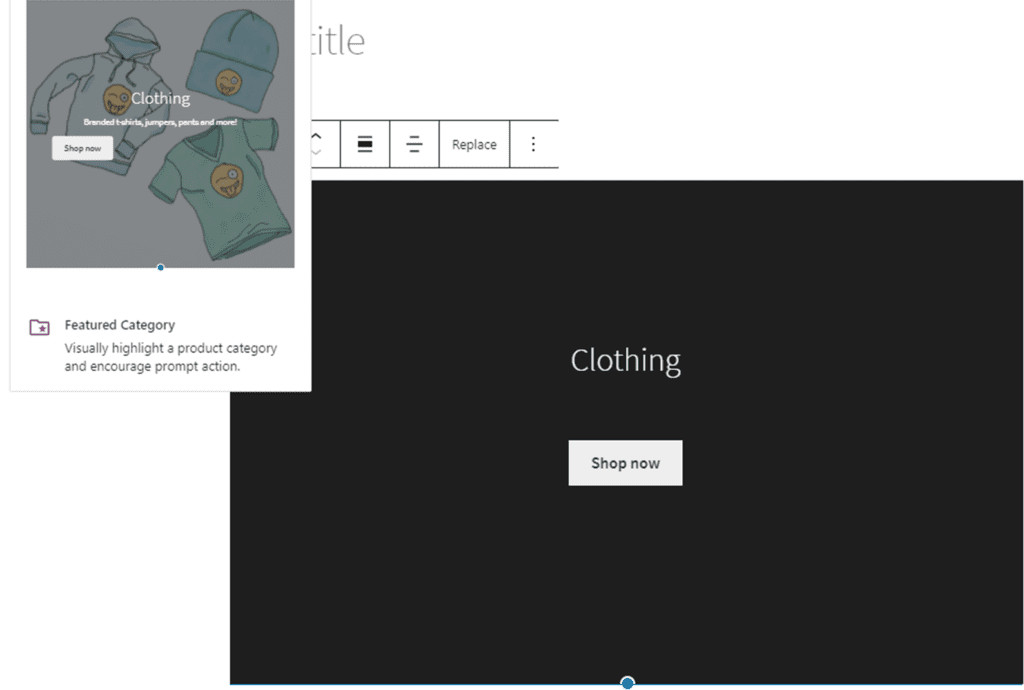Viewport: 1024px width, 690px height.
Task: Click the wide alignment icon in the toolbar
Action: click(364, 143)
